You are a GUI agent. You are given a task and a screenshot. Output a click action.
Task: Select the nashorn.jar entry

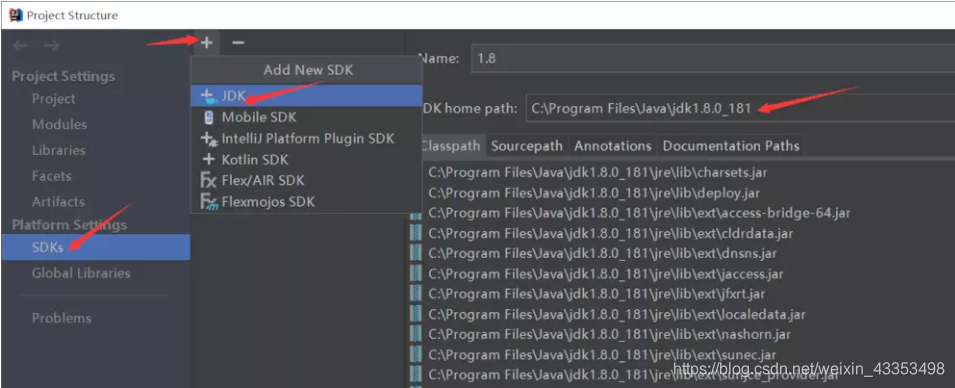(611, 334)
